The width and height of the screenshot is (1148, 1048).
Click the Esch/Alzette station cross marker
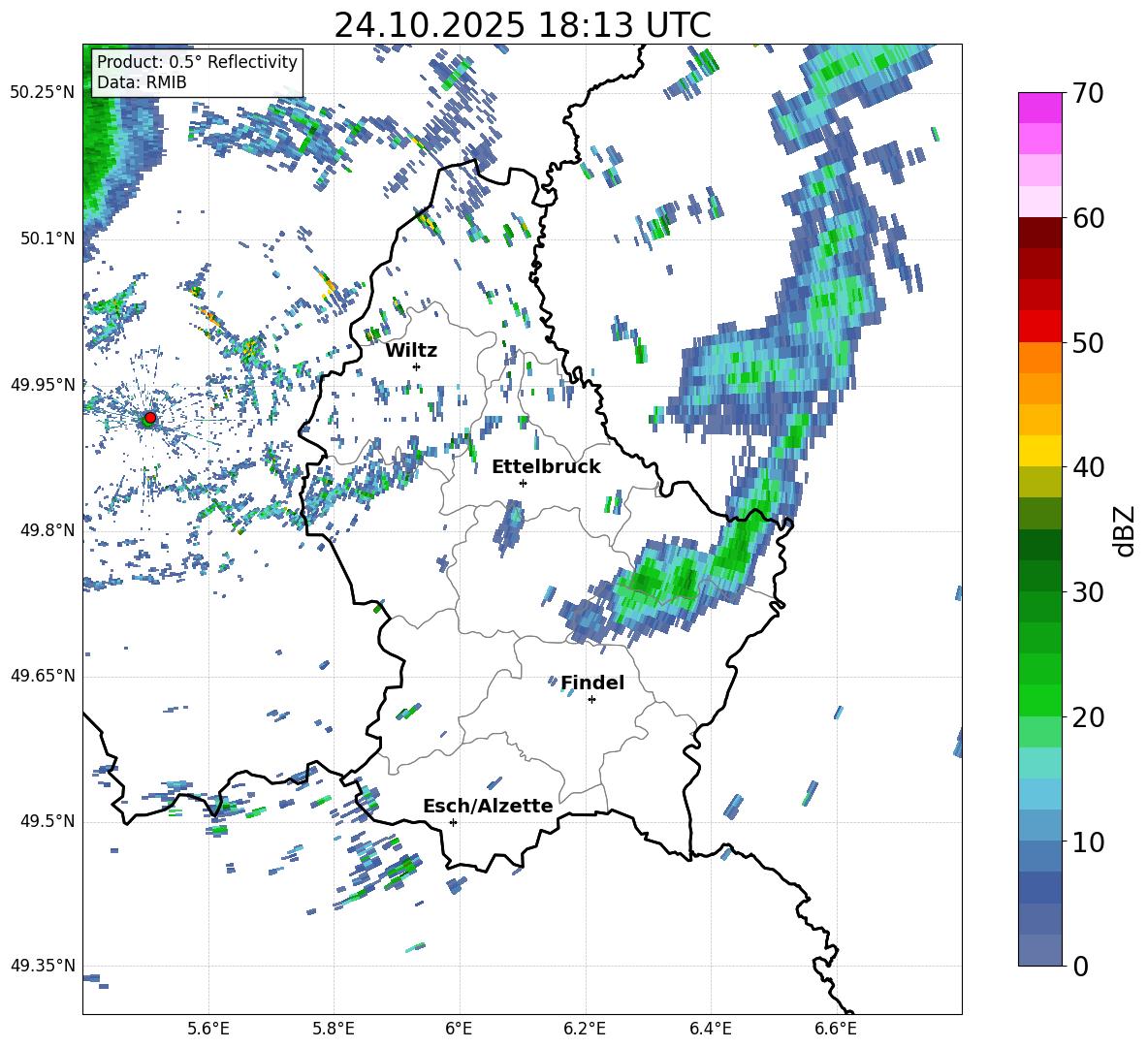point(453,822)
